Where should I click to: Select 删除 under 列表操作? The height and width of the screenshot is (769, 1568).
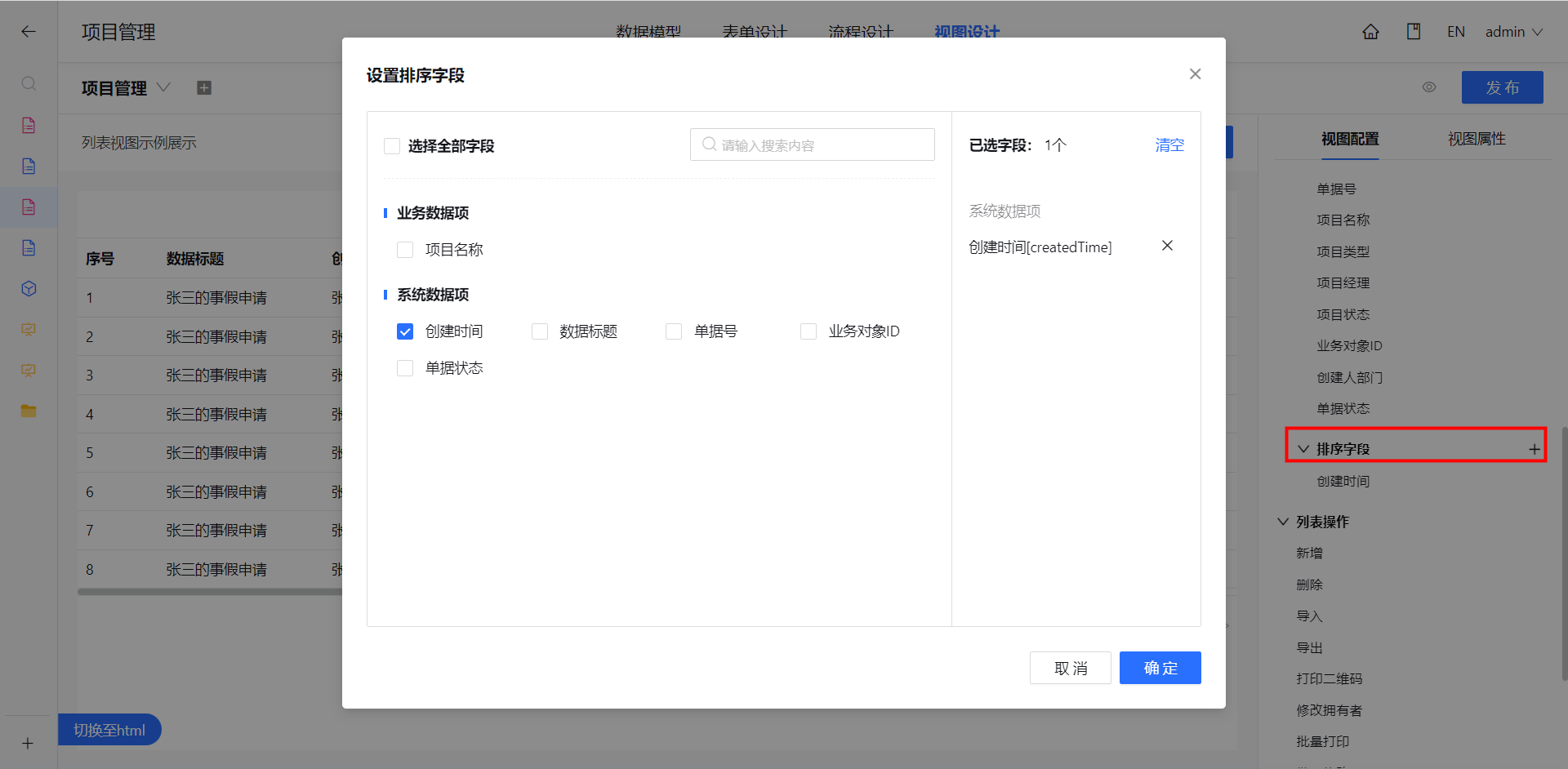click(1309, 585)
